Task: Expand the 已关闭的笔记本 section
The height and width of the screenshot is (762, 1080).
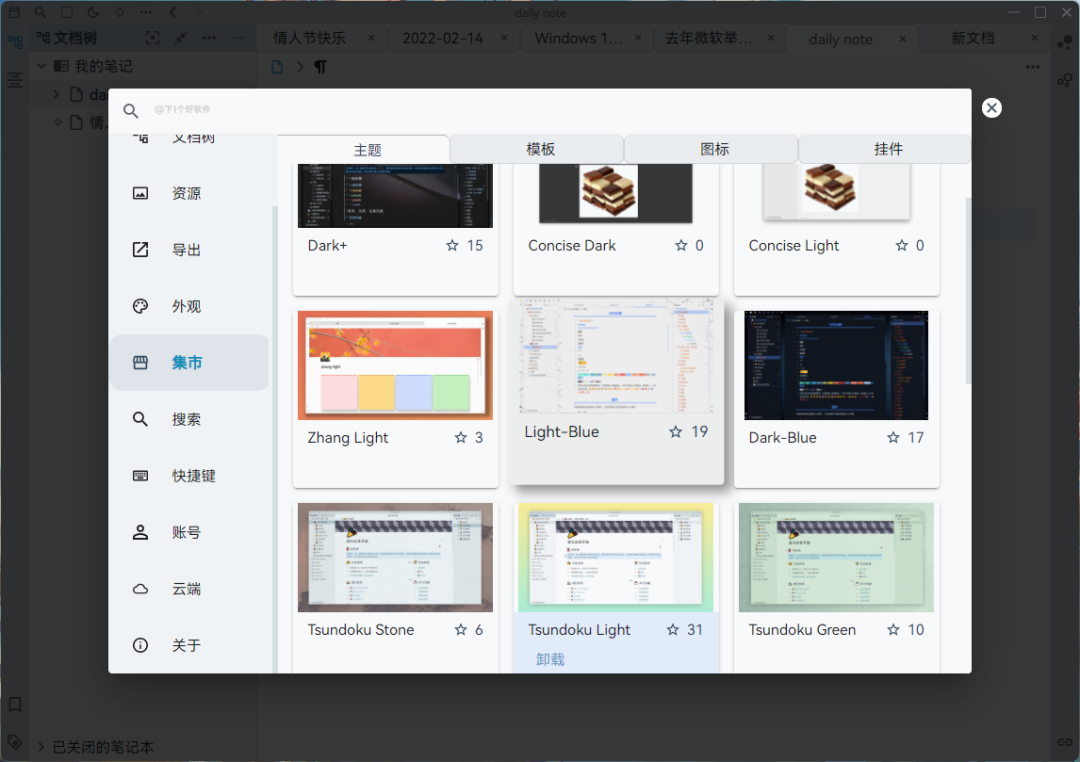Action: [x=41, y=747]
